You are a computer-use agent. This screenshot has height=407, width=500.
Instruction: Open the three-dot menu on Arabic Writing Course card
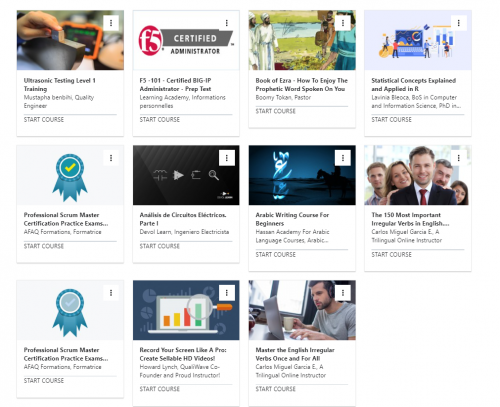tap(343, 158)
